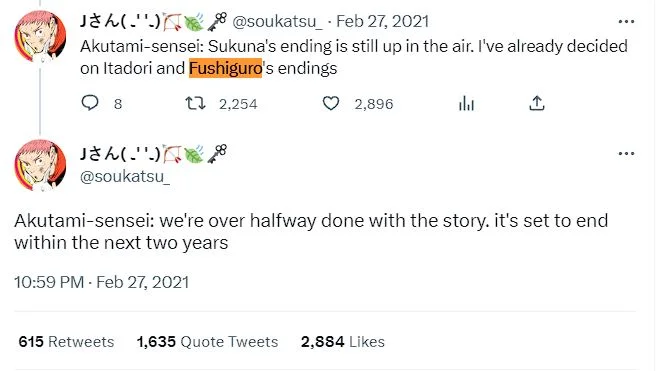
Task: Open more options on first tweet
Action: click(626, 21)
